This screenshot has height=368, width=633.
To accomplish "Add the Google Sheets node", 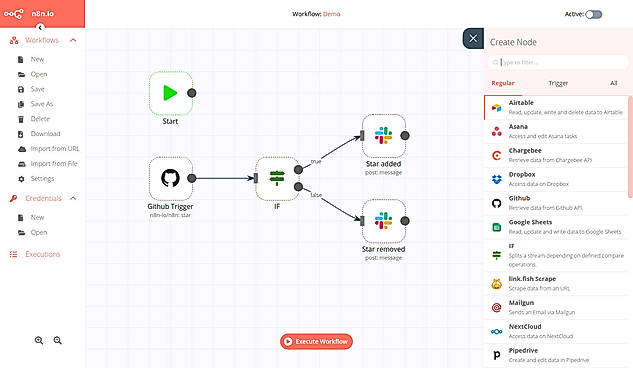I will pos(556,227).
